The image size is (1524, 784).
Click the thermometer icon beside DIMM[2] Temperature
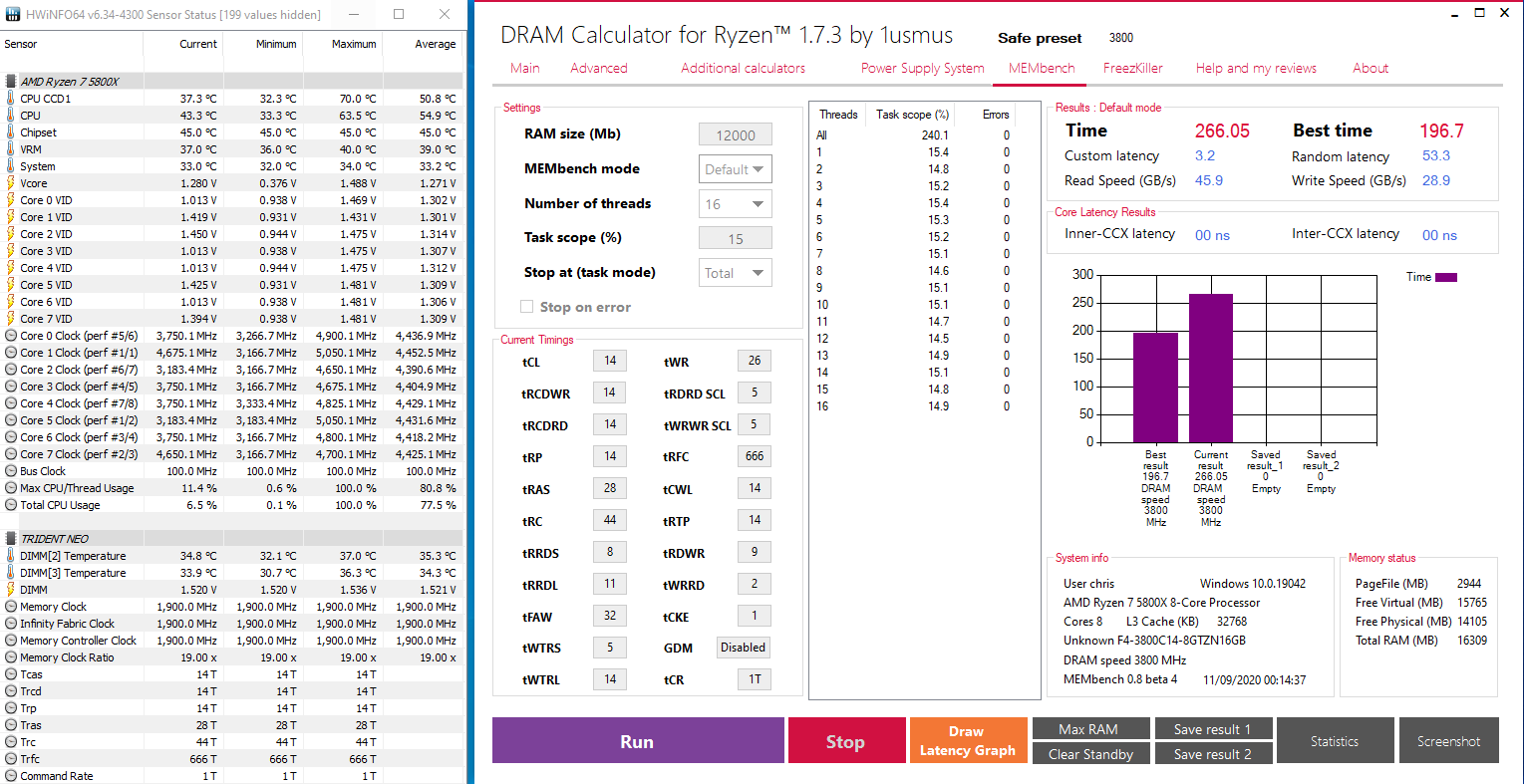[x=11, y=556]
